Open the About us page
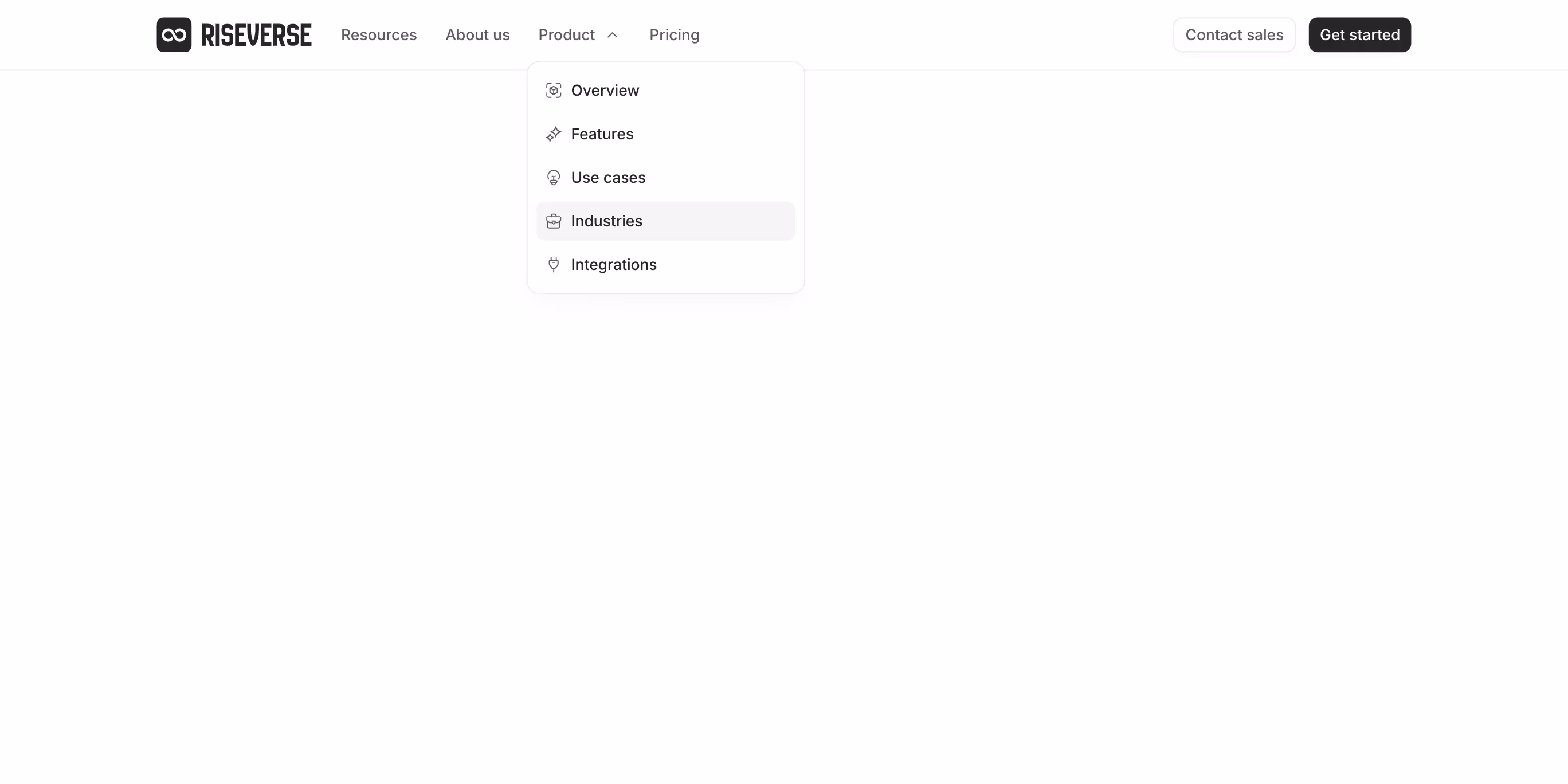This screenshot has height=784, width=1568. (x=477, y=35)
